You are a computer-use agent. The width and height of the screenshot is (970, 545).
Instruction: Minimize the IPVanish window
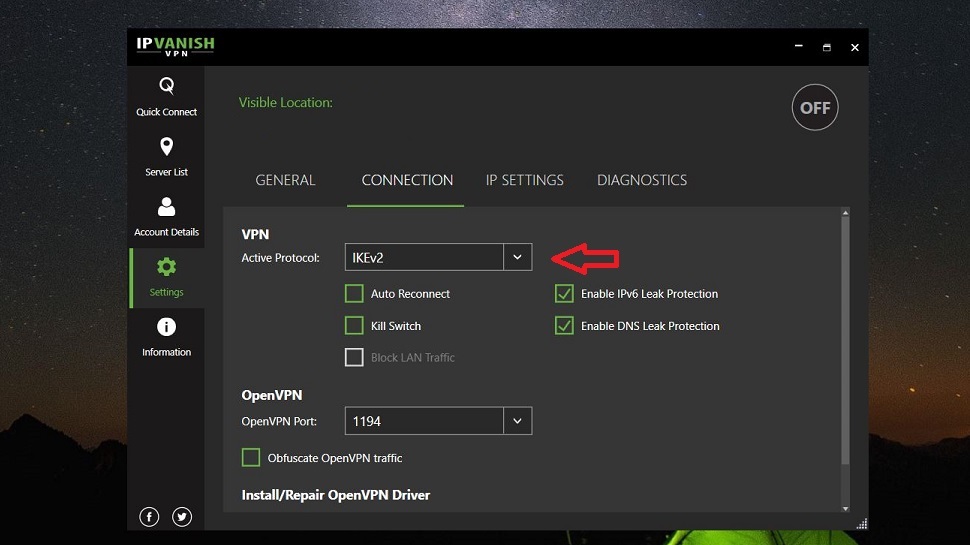tap(799, 46)
